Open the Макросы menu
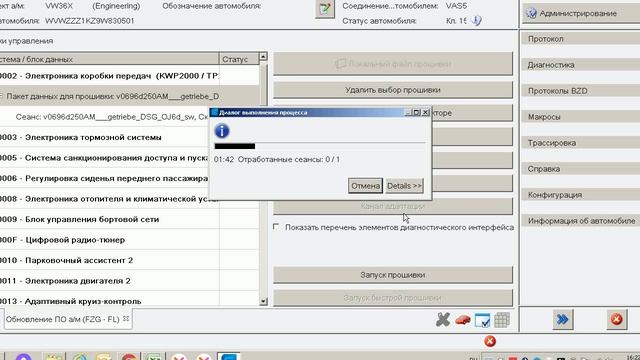This screenshot has width=640, height=360. point(580,117)
